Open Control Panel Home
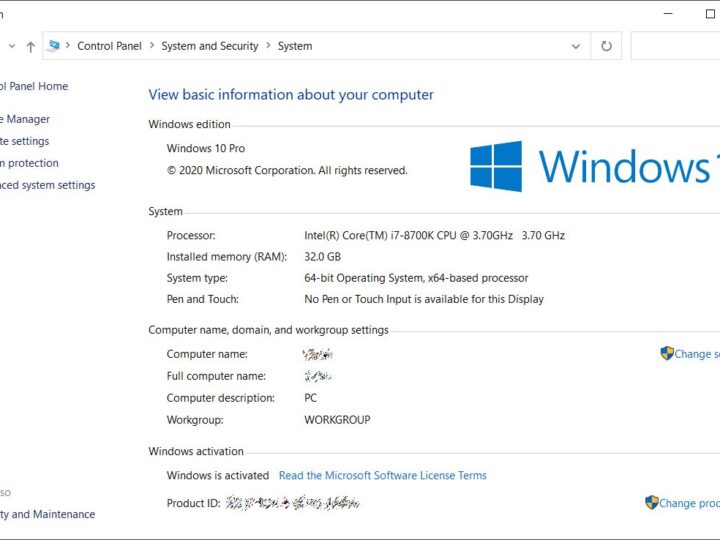The width and height of the screenshot is (720, 540). [x=34, y=87]
